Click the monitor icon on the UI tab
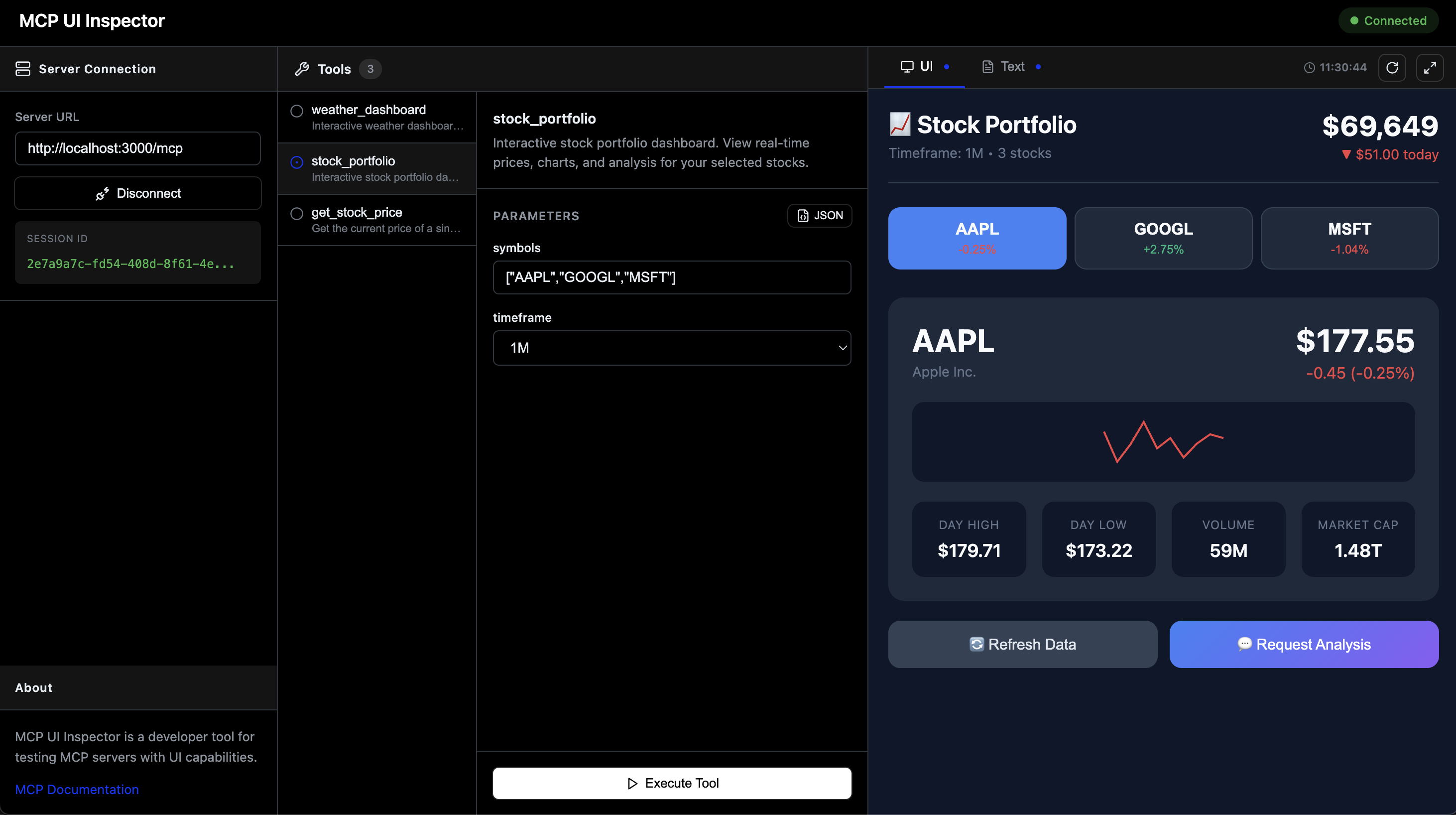The image size is (1456, 815). (907, 66)
